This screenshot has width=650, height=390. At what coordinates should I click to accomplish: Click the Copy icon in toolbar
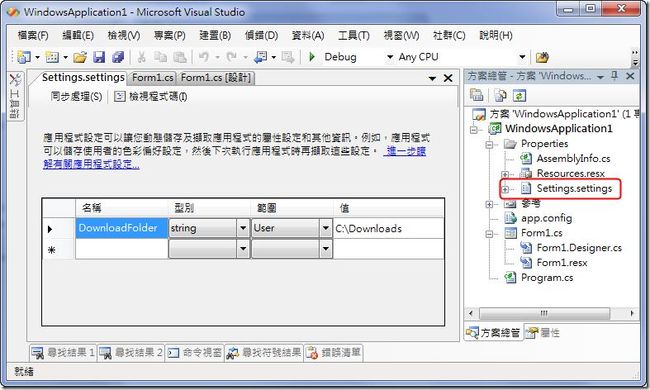pos(160,57)
